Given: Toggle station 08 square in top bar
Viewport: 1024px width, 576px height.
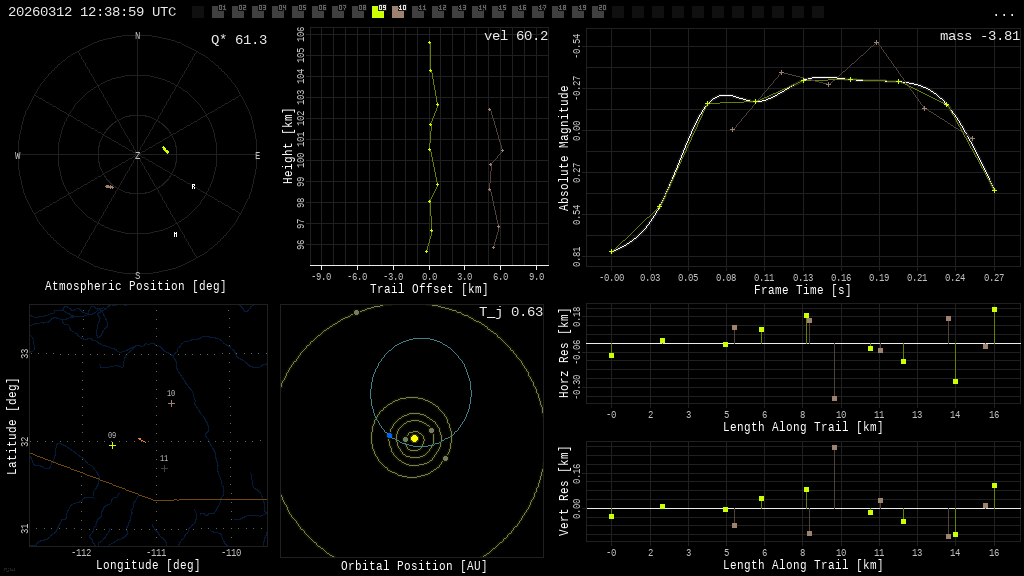Looking at the screenshot, I should coord(358,12).
